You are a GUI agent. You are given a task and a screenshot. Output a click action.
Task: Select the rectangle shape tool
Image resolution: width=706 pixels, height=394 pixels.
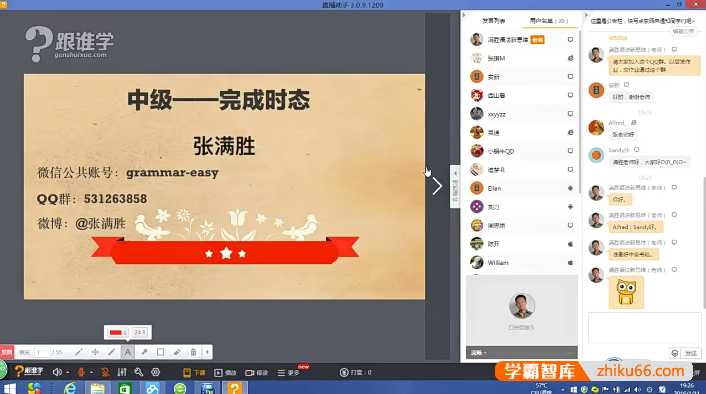(160, 352)
